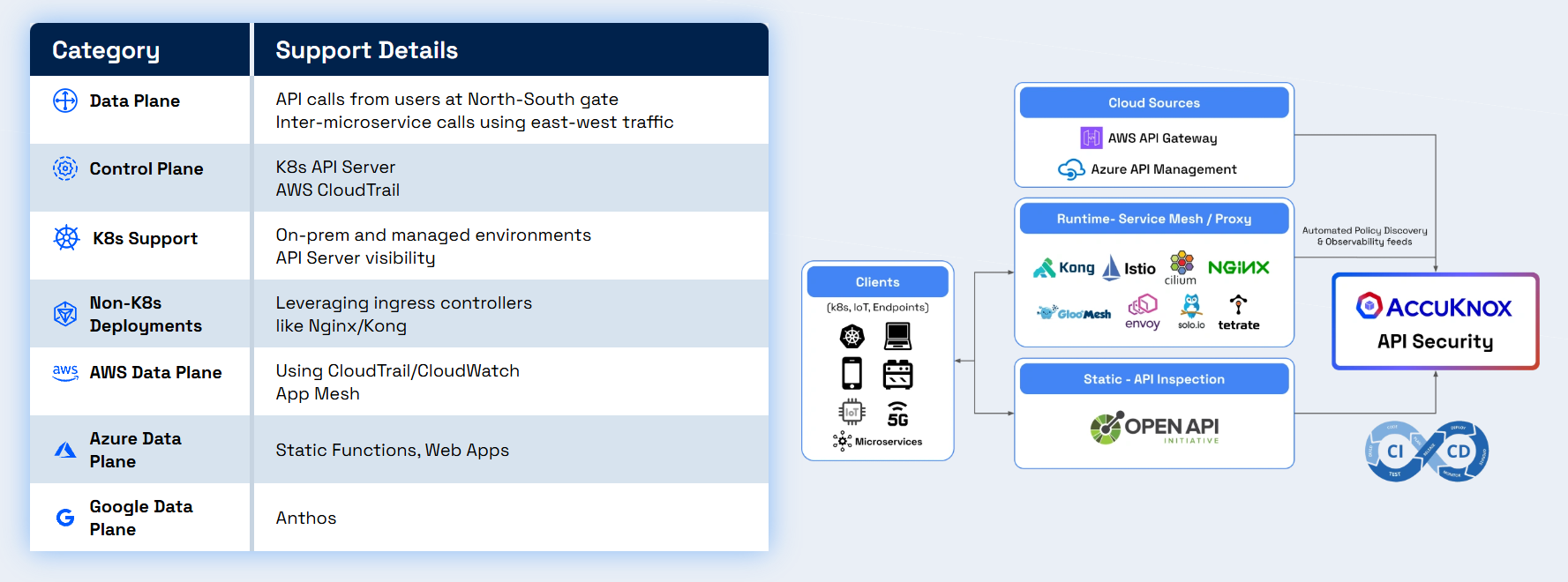Click the cilium logo
Viewport: 1568px width, 582px height.
click(x=1181, y=268)
